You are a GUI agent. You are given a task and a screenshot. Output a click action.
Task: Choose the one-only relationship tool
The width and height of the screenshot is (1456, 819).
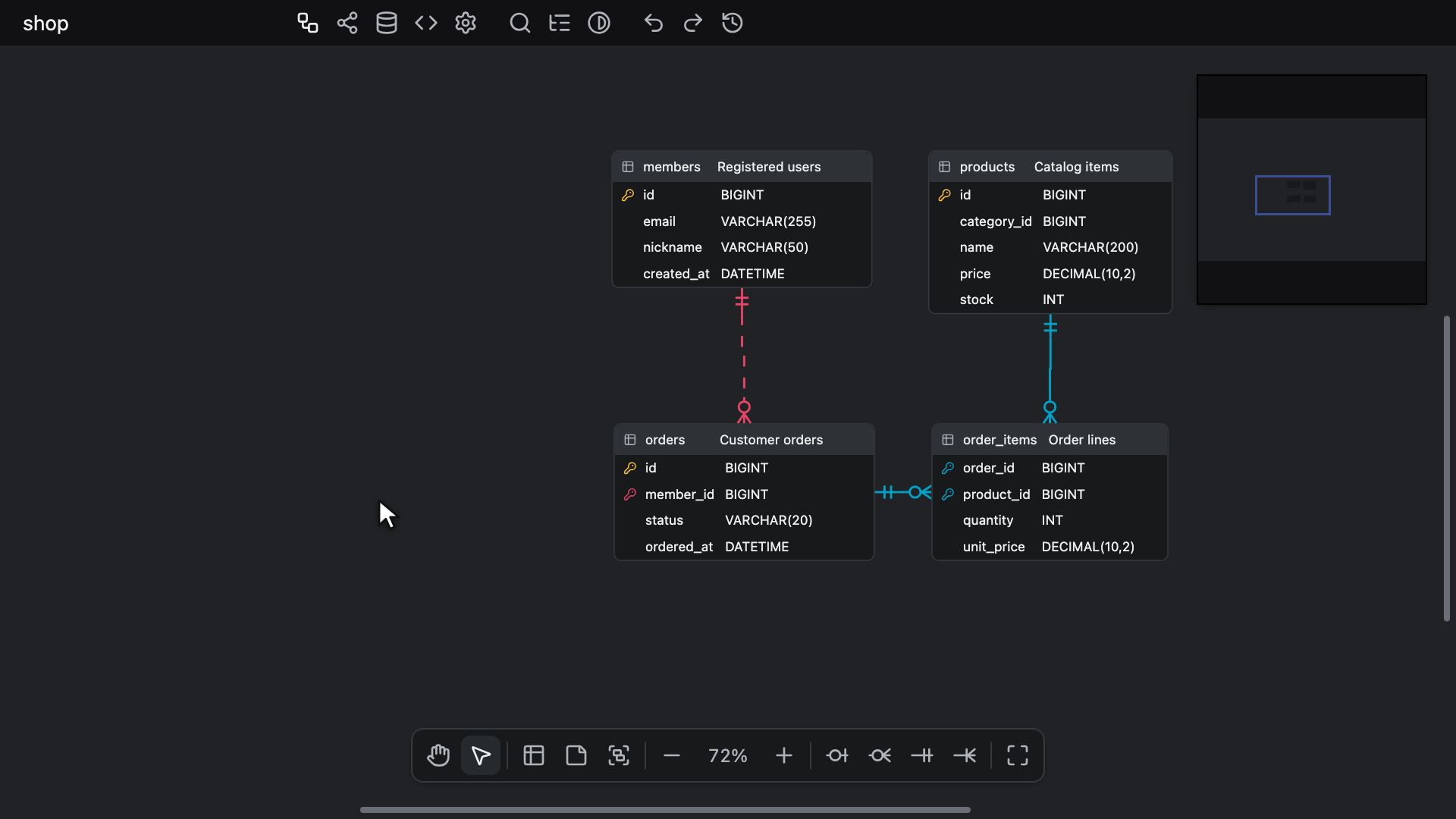click(x=922, y=755)
